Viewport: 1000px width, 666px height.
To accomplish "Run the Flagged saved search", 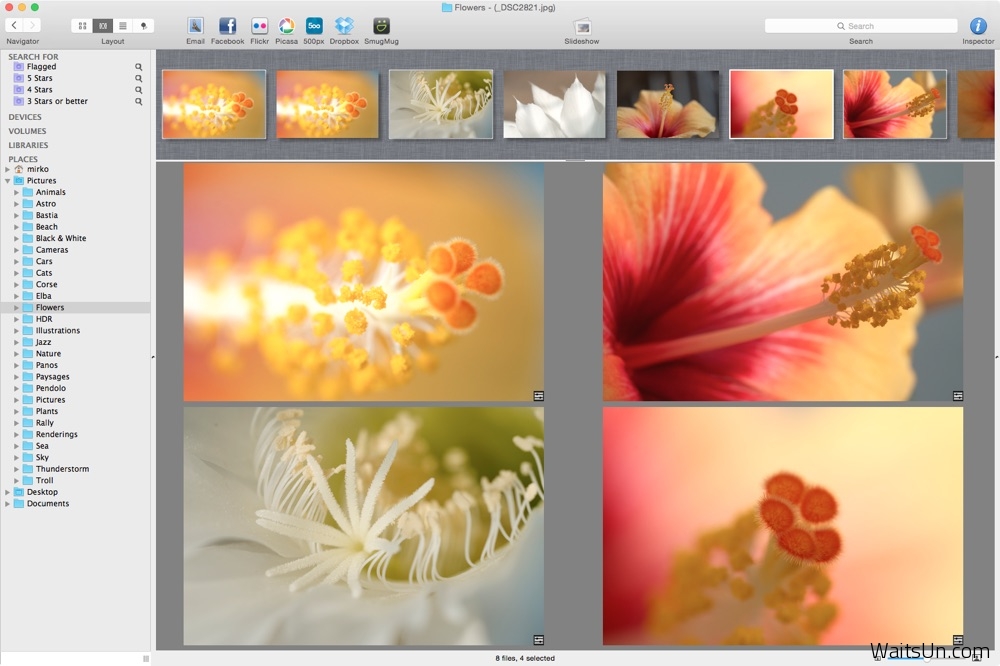I will coord(41,66).
